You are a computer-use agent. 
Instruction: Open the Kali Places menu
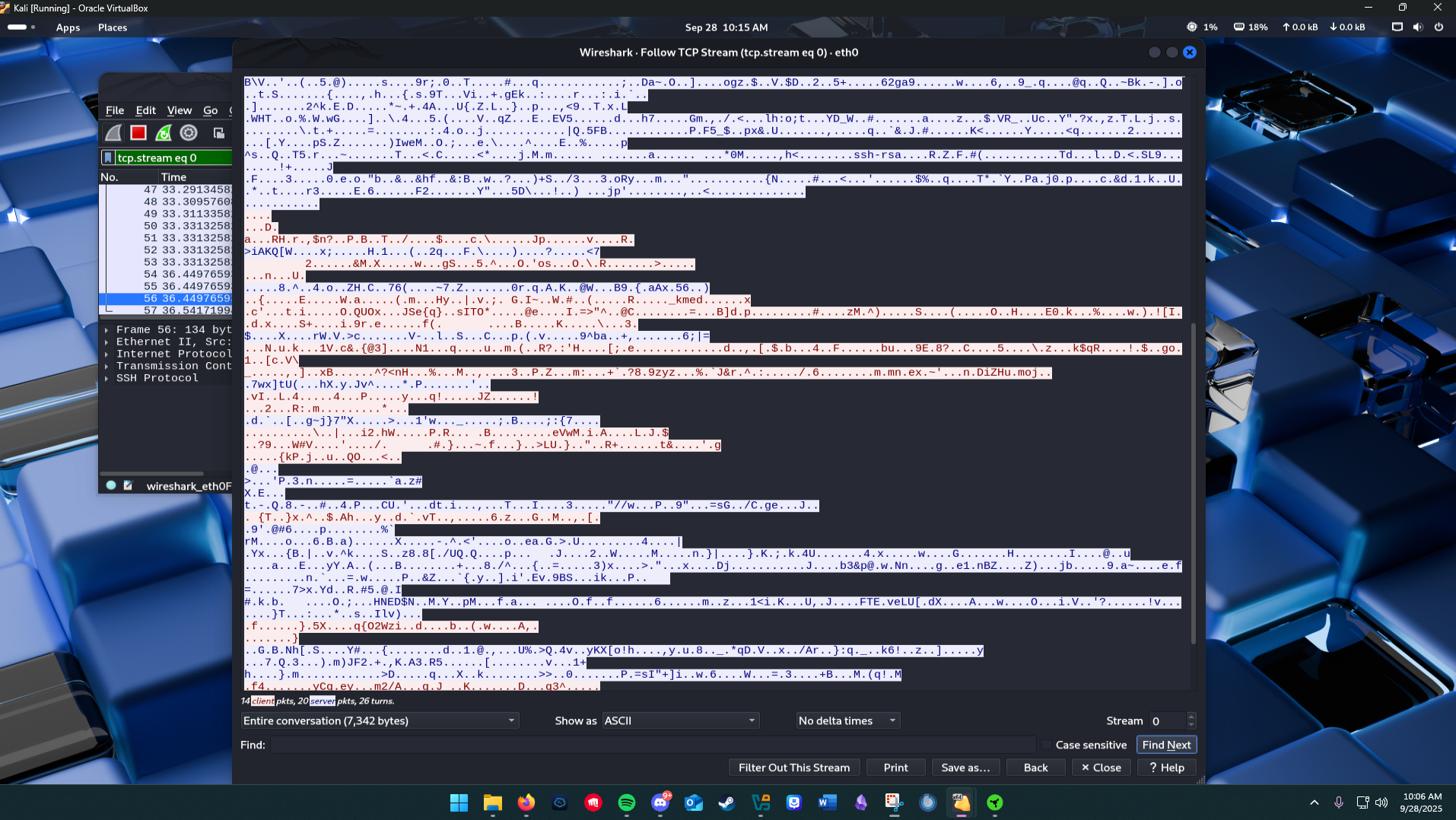pyautogui.click(x=113, y=27)
